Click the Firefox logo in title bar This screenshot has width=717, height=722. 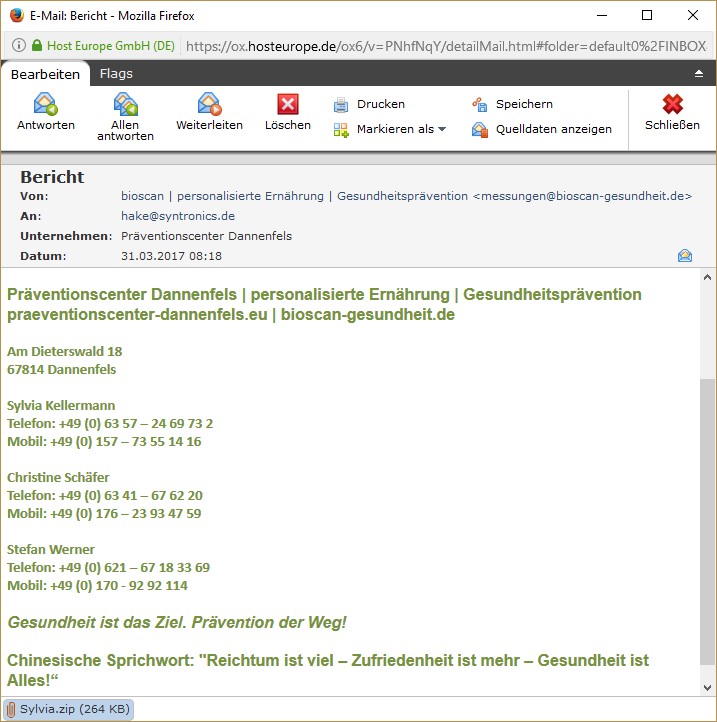17,15
